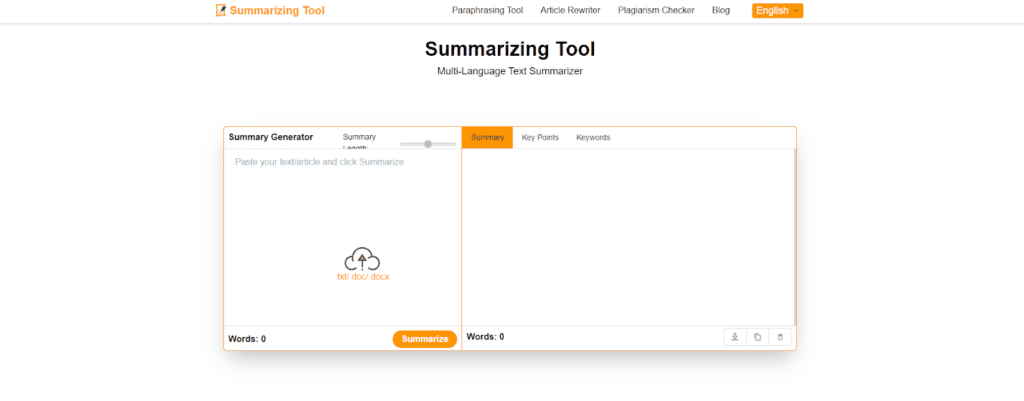Copy the summary with the copy icon

[x=757, y=337]
